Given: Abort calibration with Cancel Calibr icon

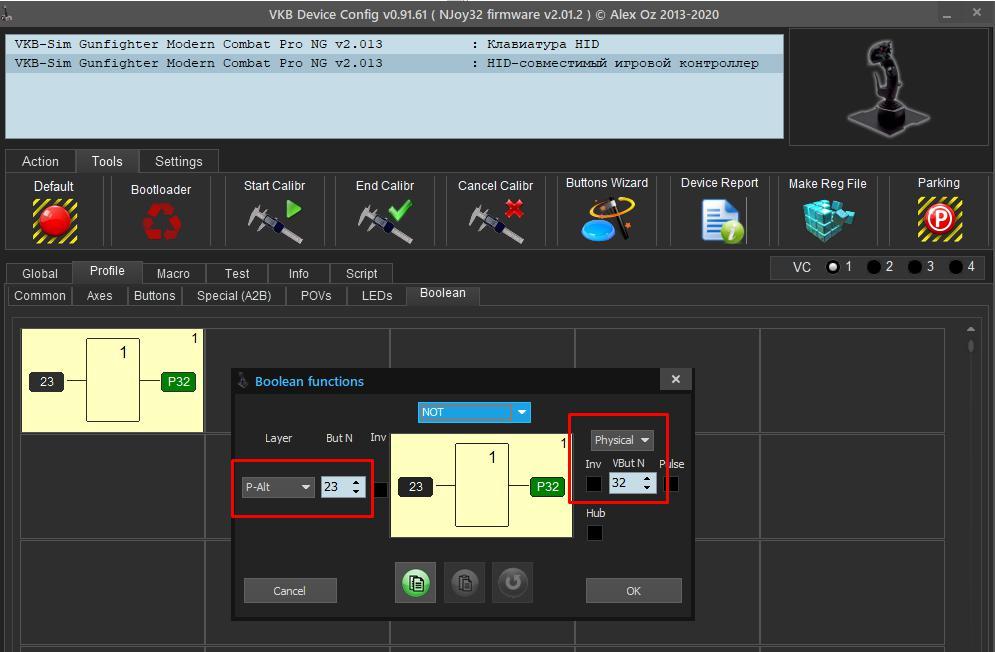Looking at the screenshot, I should point(496,221).
